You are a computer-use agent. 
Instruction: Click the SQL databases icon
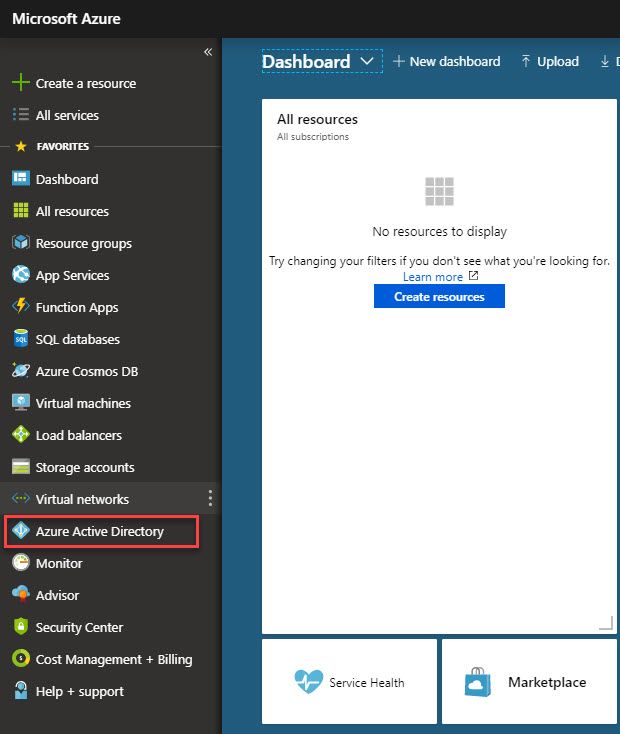[21, 338]
